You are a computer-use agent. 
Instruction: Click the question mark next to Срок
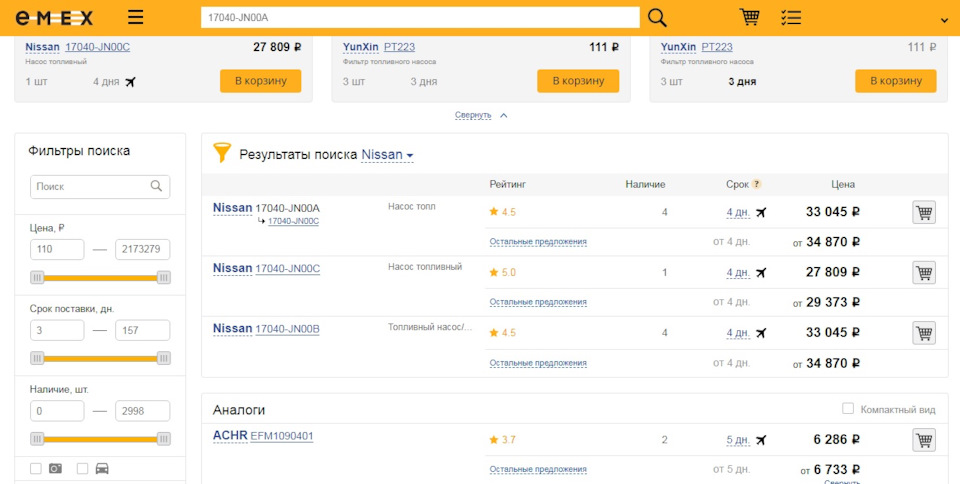(757, 184)
